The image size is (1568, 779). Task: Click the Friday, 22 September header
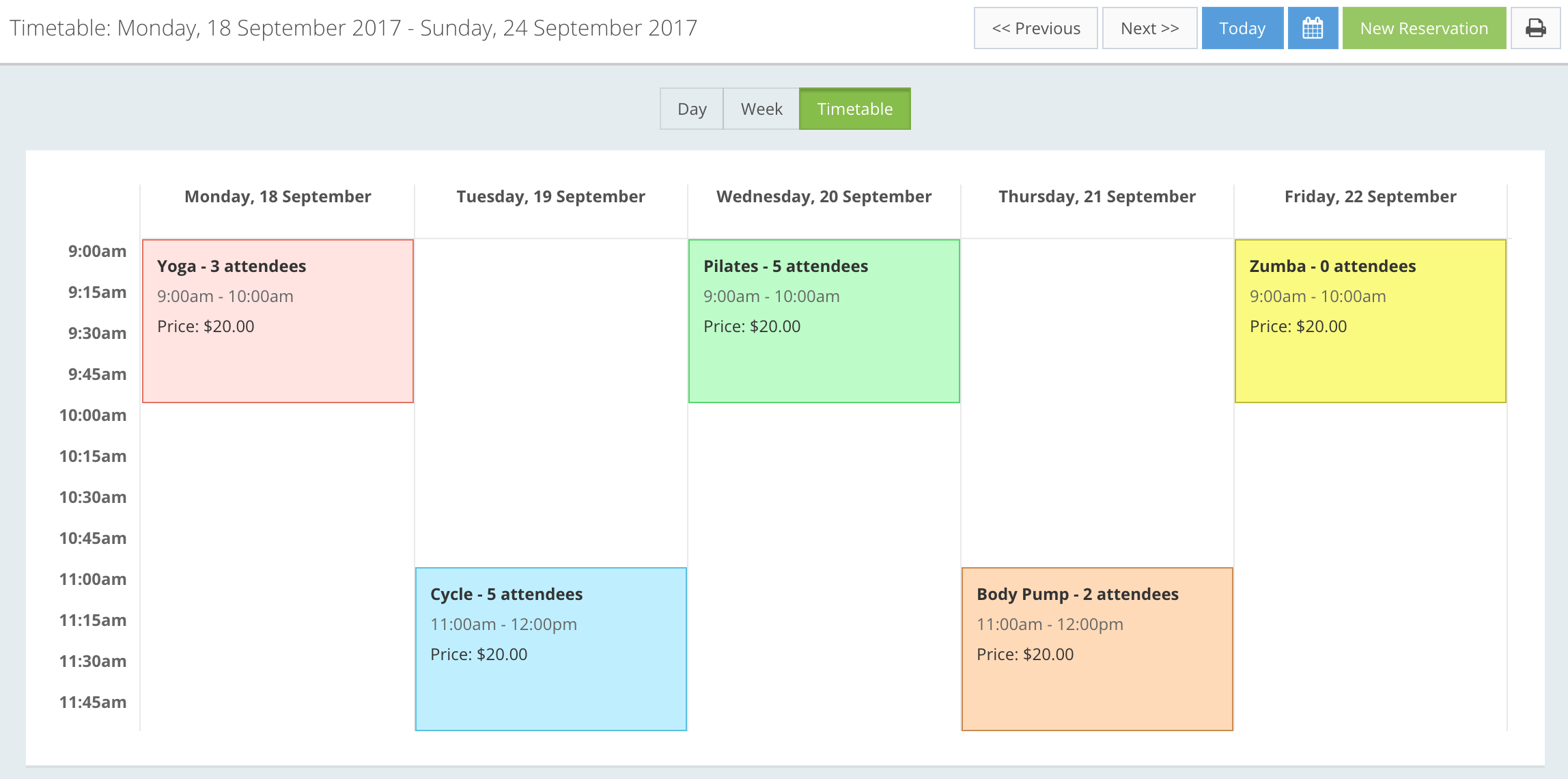1369,196
